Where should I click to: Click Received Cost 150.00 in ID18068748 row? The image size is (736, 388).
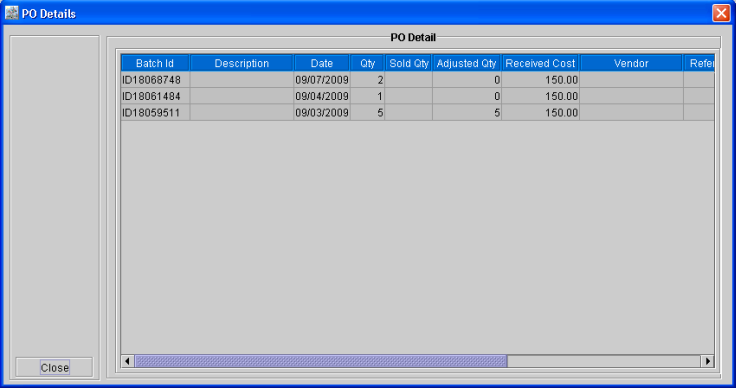click(540, 80)
